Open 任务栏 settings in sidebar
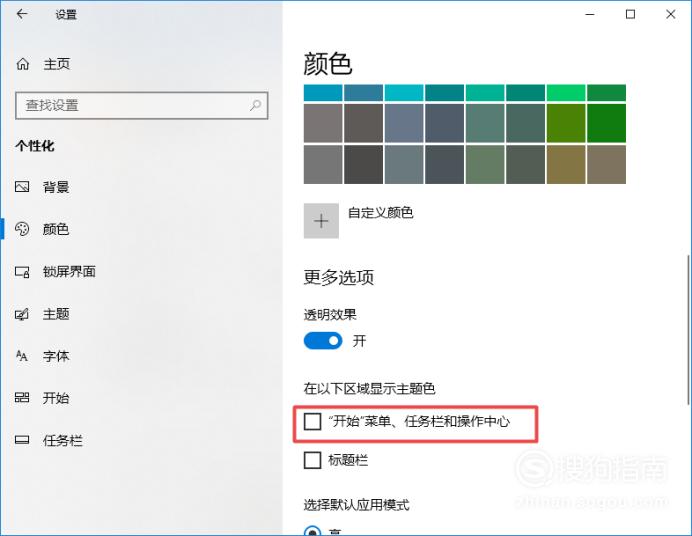692x536 pixels. pyautogui.click(x=62, y=440)
